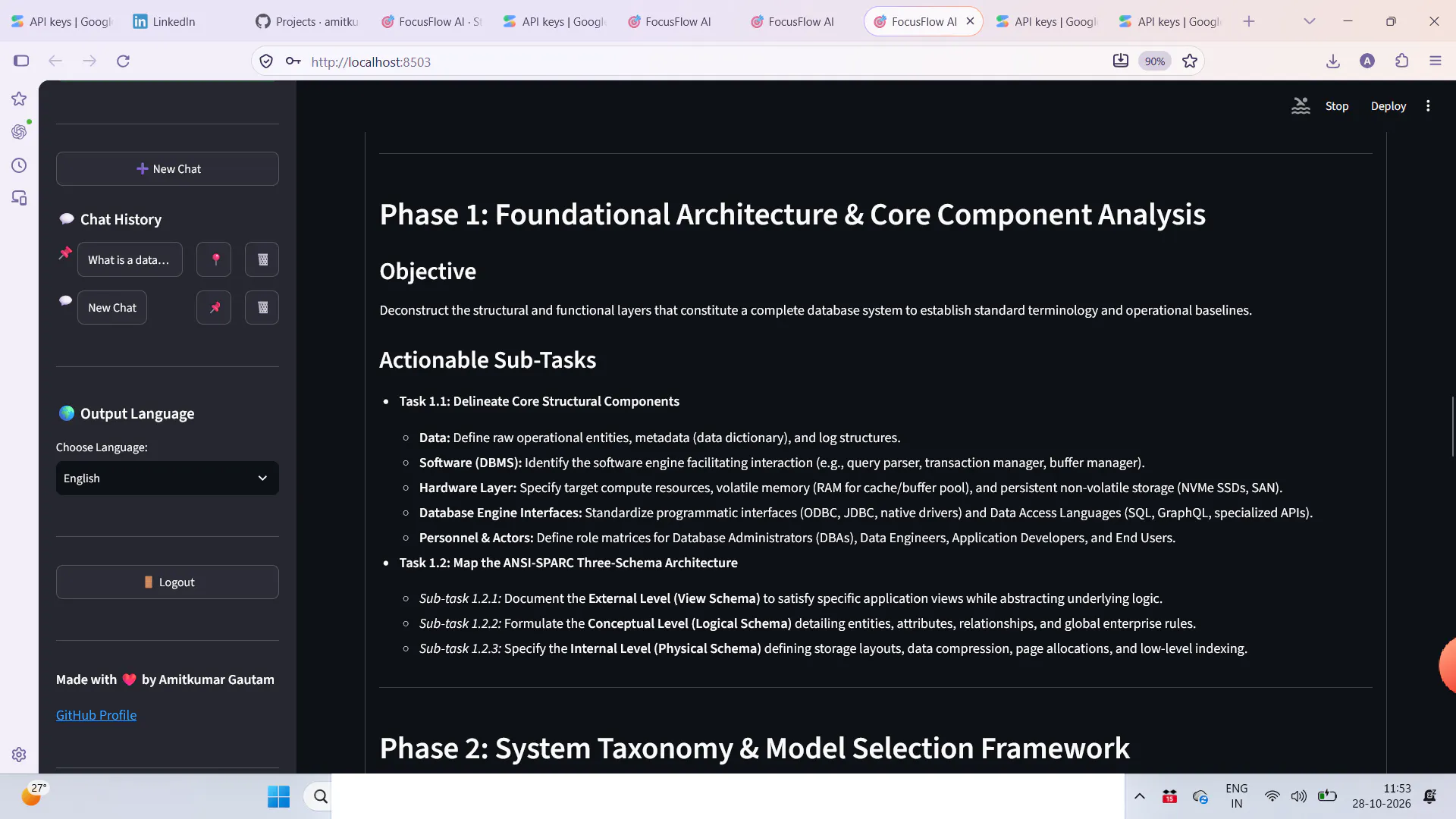Pin the "New Chat" history entry
The width and height of the screenshot is (1456, 819).
[x=215, y=307]
